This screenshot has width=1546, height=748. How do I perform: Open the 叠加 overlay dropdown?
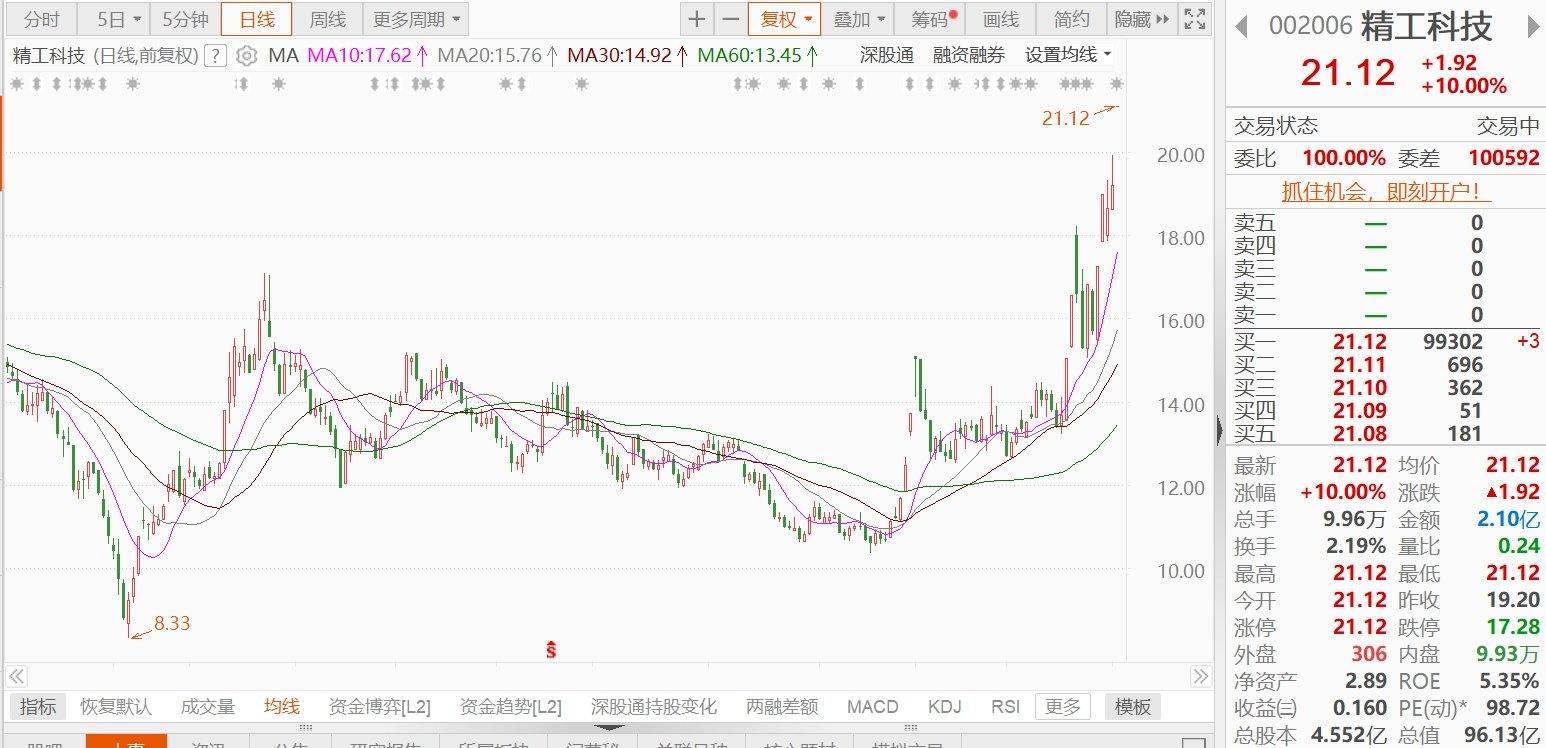coord(858,19)
